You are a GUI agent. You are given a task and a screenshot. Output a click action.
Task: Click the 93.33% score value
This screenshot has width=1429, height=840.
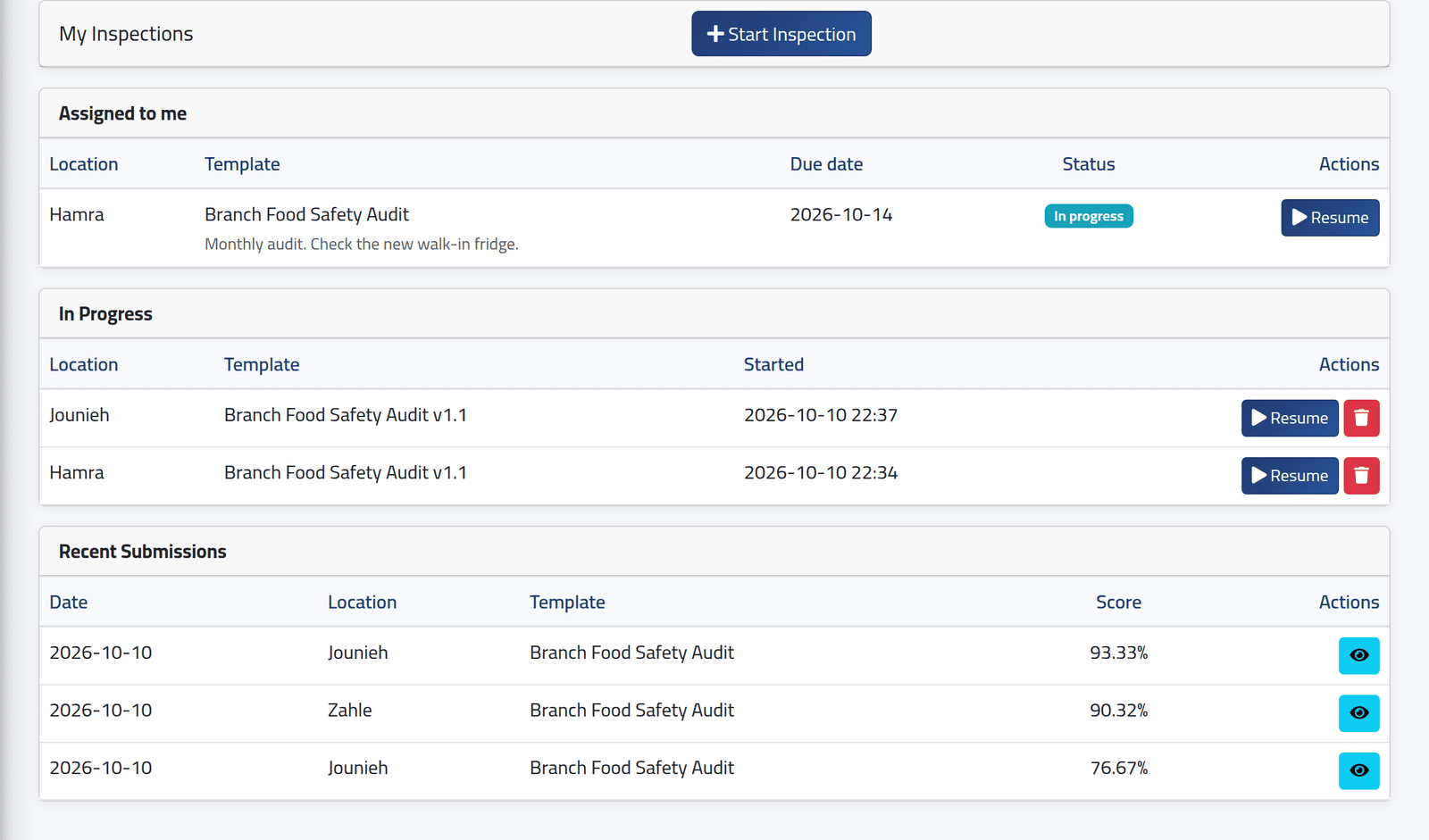tap(1118, 653)
